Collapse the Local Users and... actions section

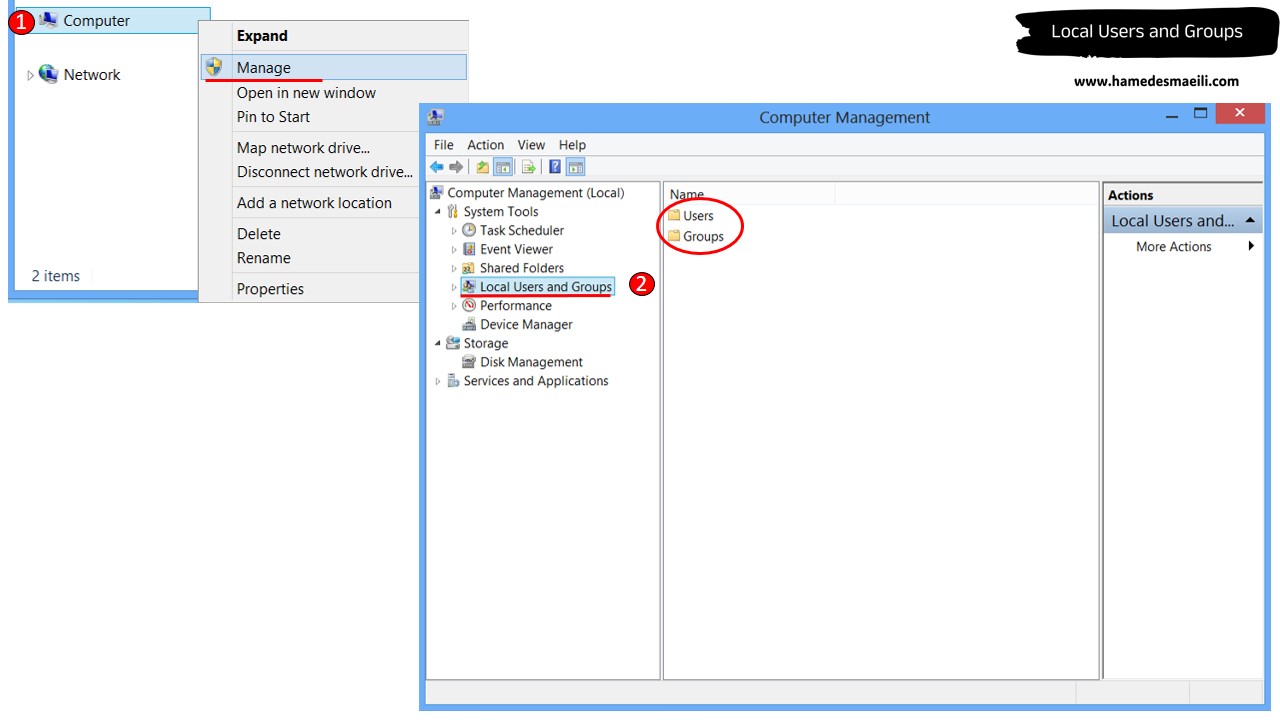click(x=1250, y=221)
